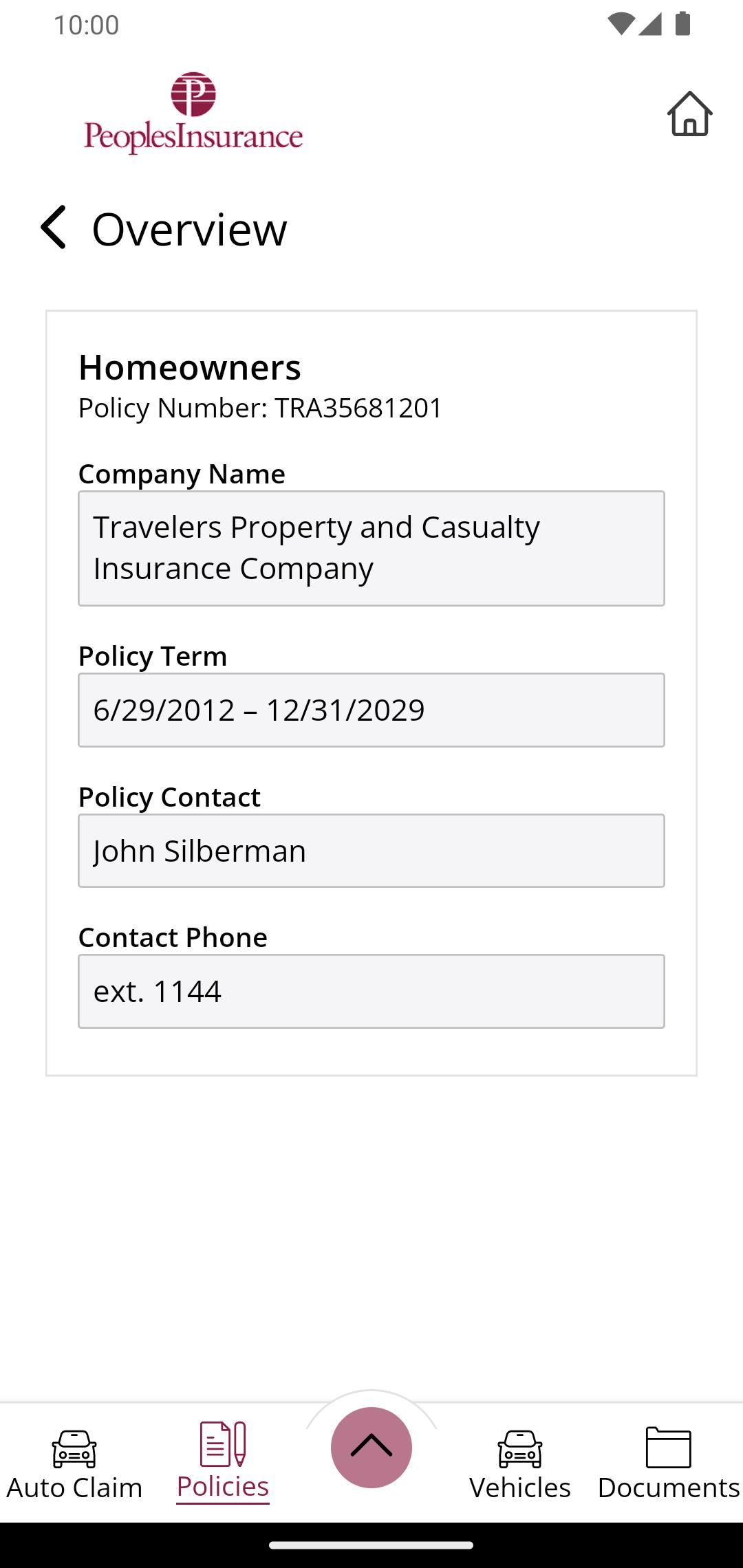This screenshot has height=1568, width=743.
Task: Tap the home icon
Action: 689,113
